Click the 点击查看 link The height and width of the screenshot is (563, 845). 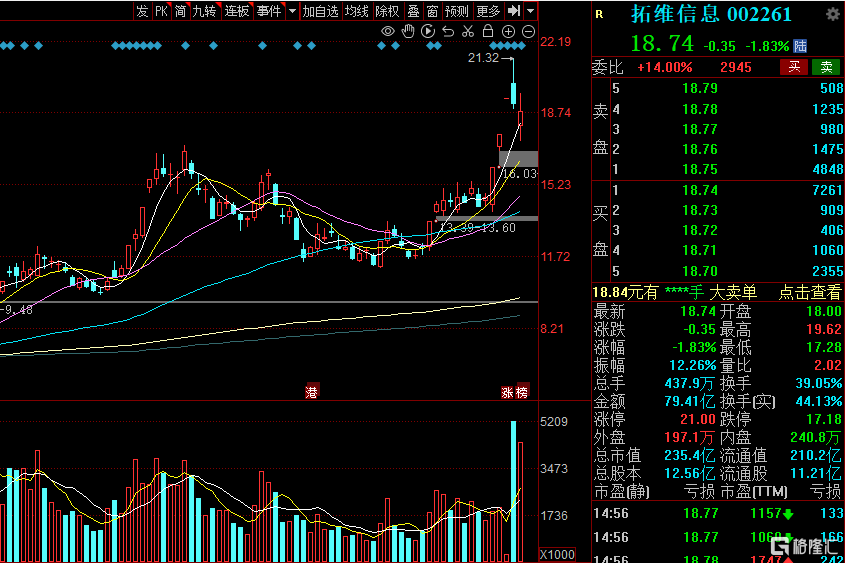pyautogui.click(x=809, y=293)
